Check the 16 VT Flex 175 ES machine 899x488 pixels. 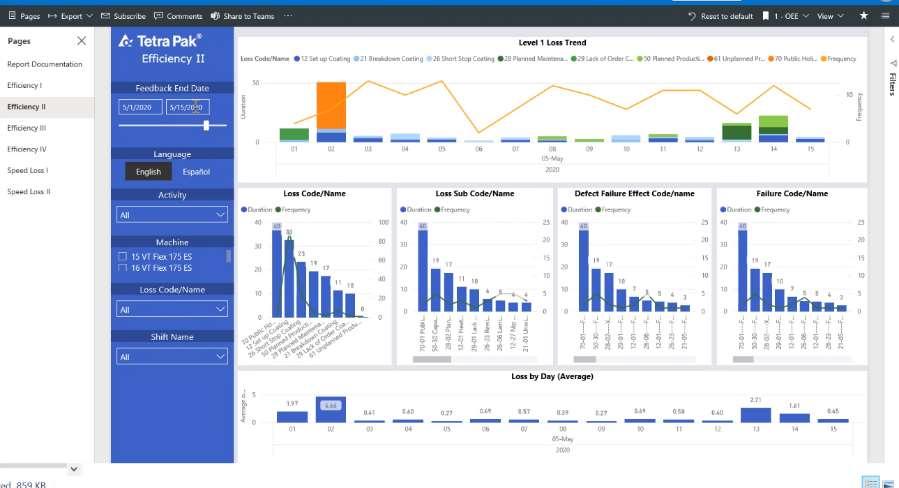coord(122,268)
